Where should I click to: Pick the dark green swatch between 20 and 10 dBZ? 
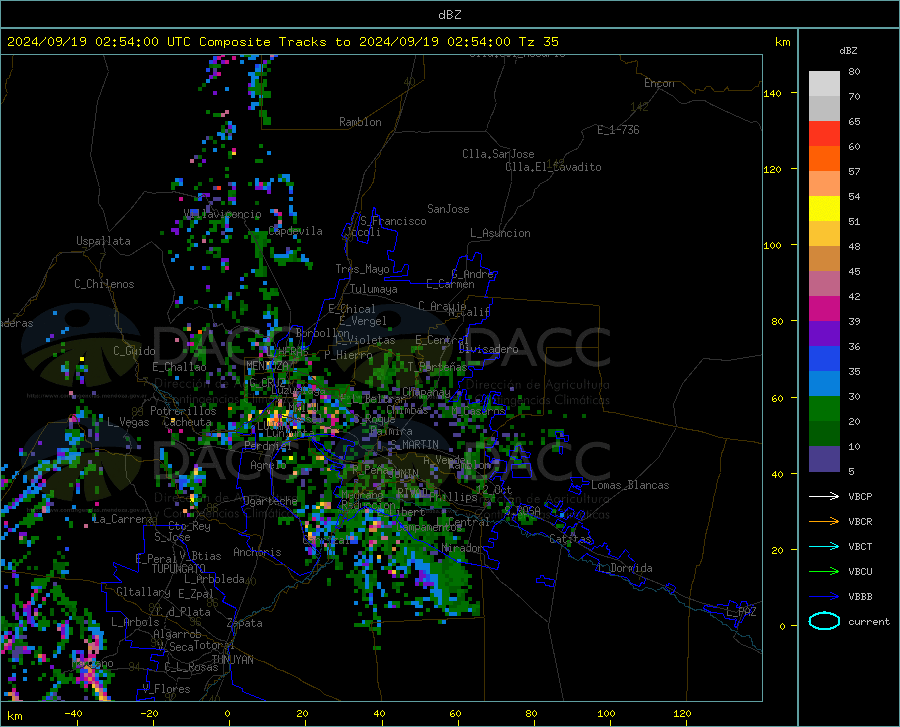824,434
